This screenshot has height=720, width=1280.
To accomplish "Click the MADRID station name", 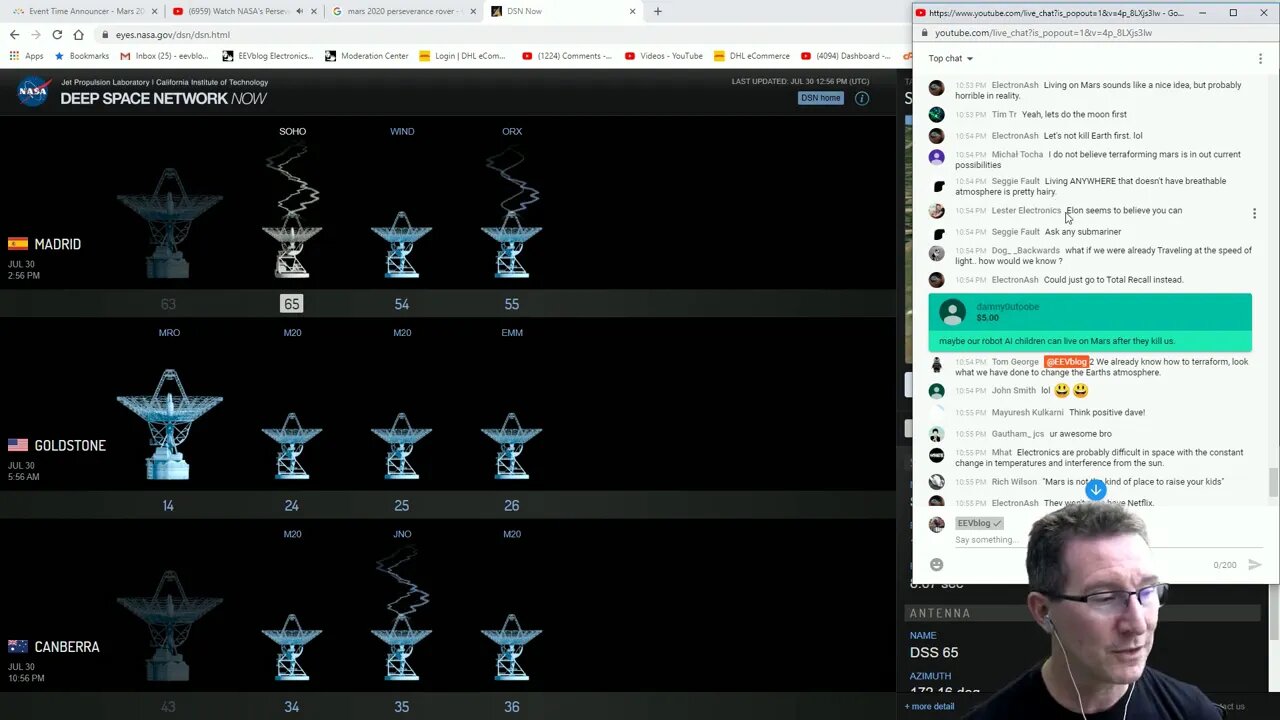I will point(58,244).
